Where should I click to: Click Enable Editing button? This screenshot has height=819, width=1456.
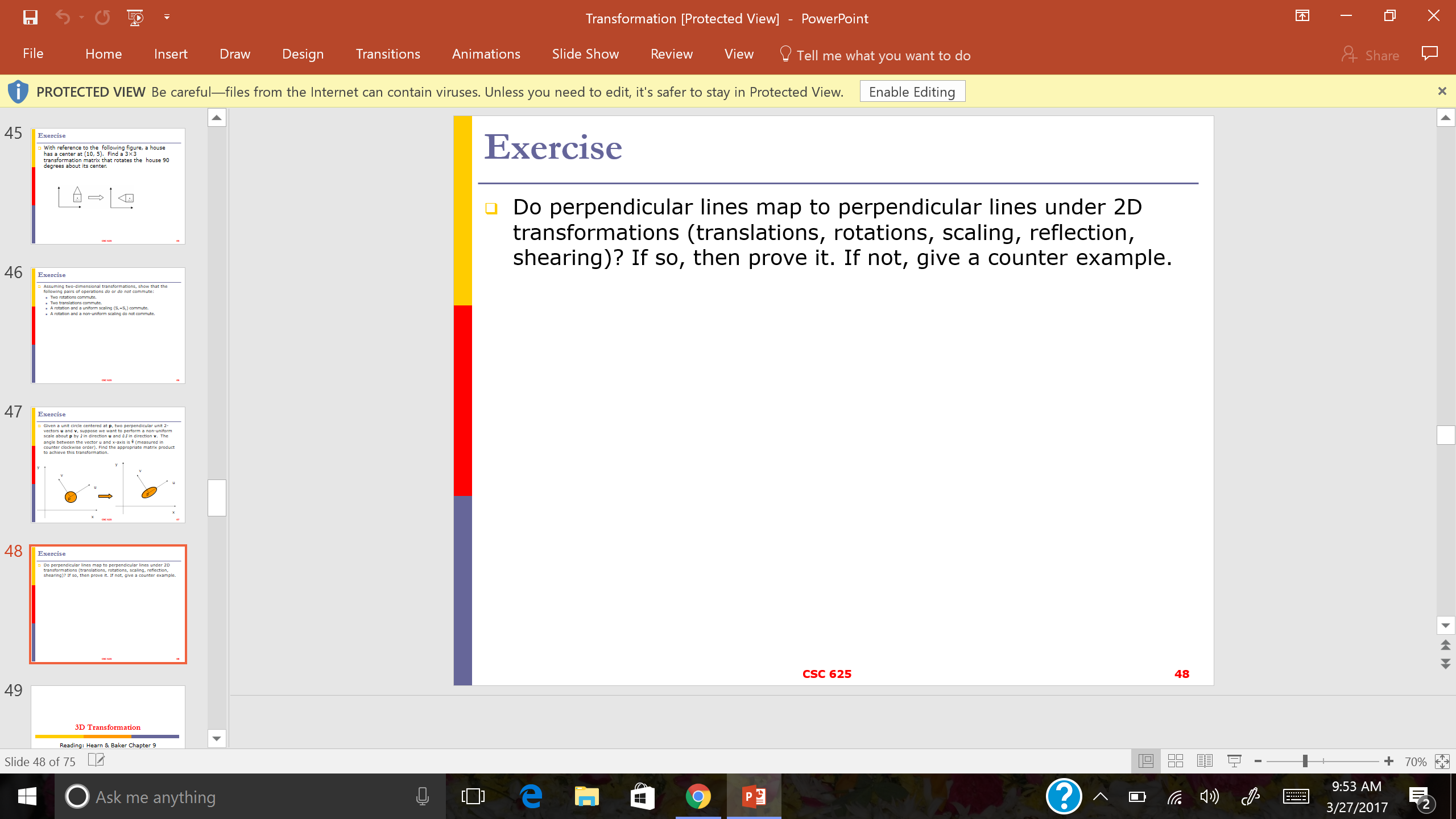point(912,92)
